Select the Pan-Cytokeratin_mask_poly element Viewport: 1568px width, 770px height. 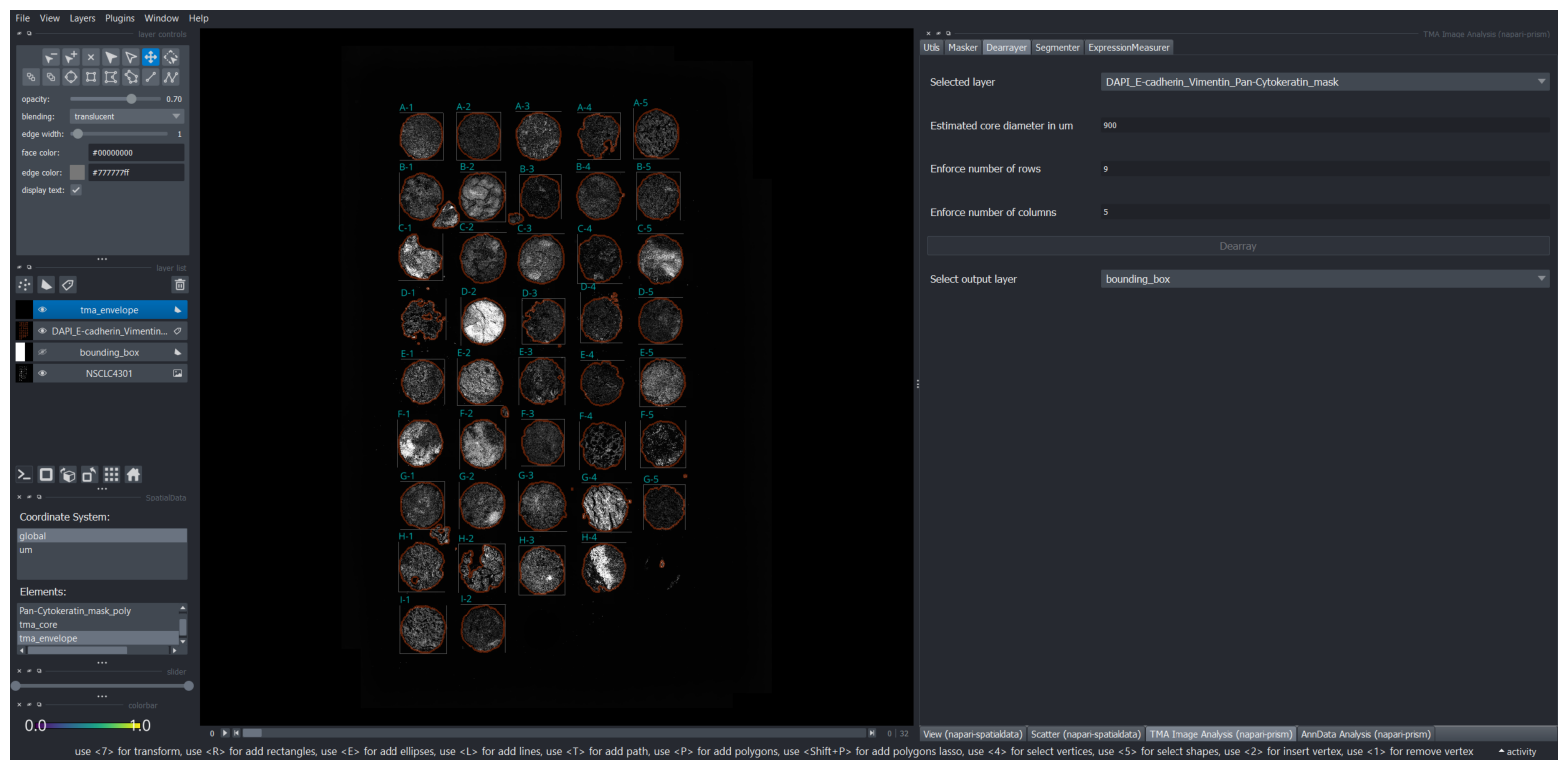coord(98,611)
